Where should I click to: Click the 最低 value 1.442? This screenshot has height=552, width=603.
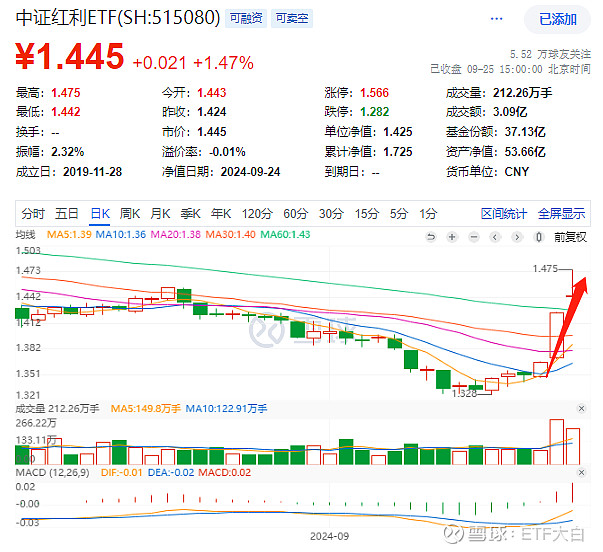66,112
